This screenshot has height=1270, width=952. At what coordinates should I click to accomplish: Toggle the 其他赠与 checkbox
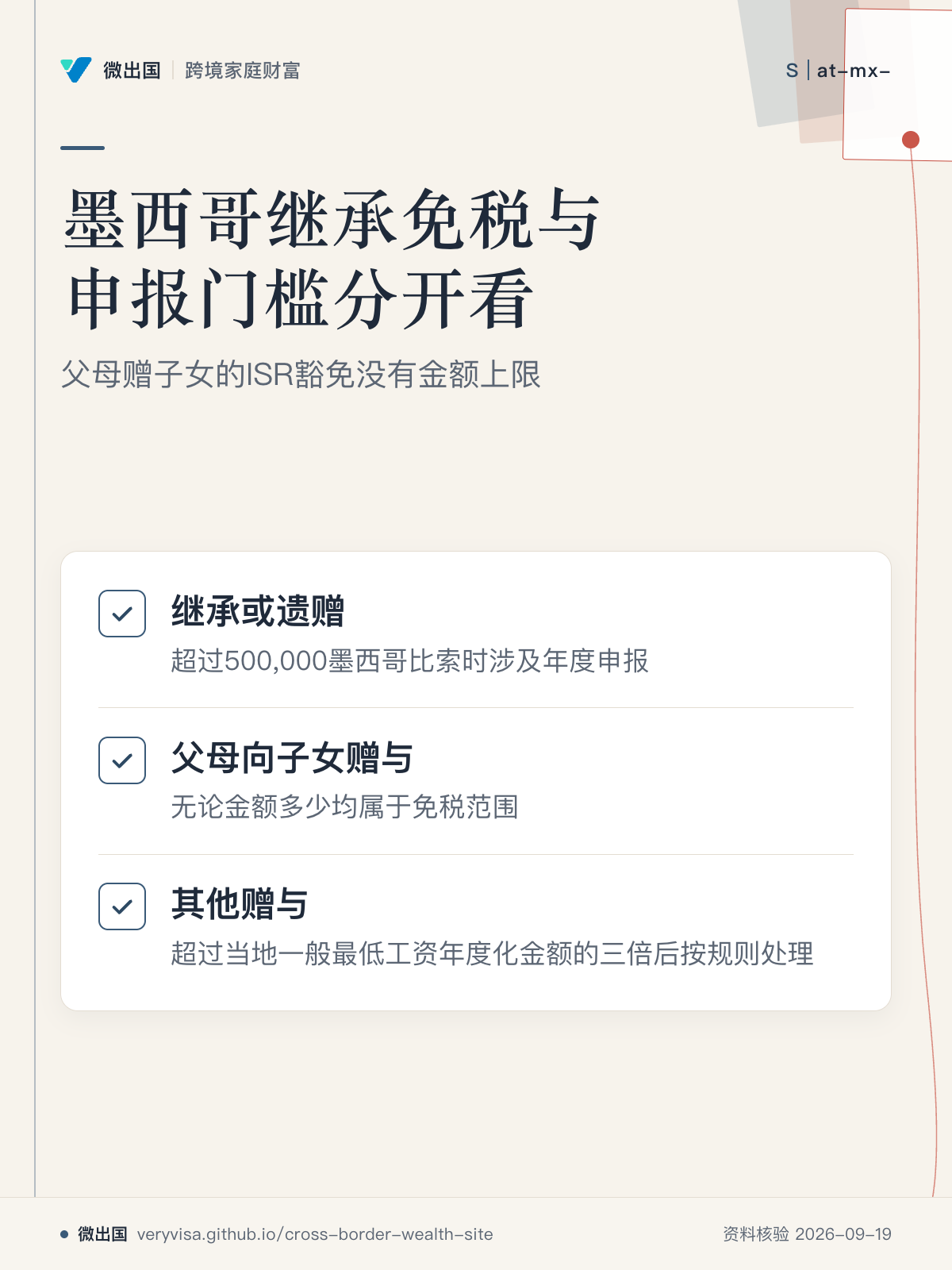[122, 906]
